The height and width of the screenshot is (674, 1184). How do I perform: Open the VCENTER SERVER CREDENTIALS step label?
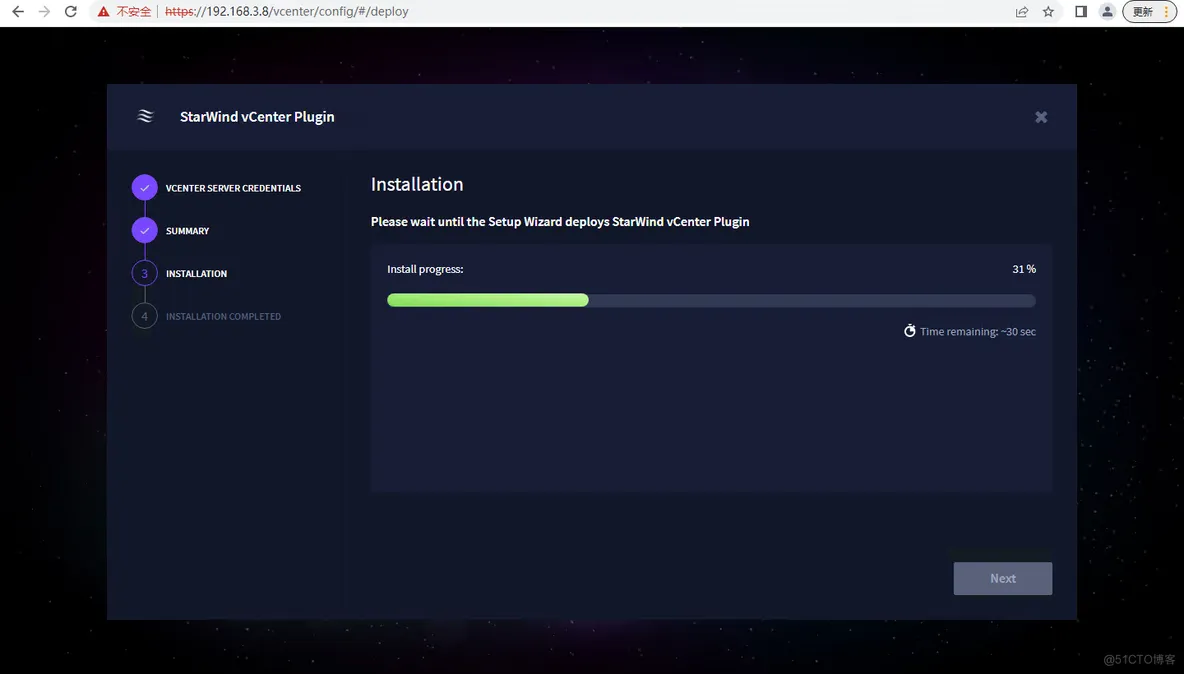(x=233, y=188)
